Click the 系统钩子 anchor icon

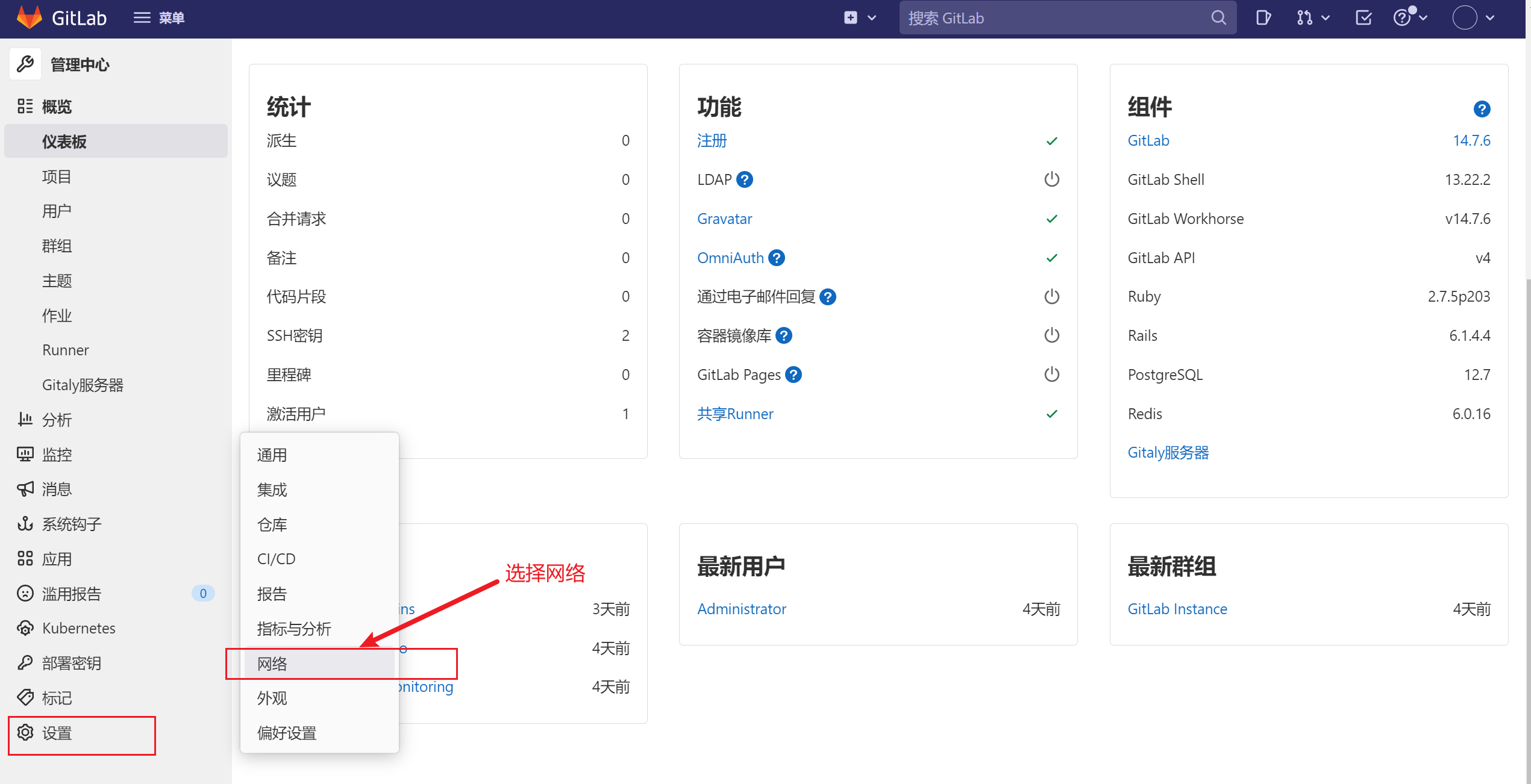25,523
